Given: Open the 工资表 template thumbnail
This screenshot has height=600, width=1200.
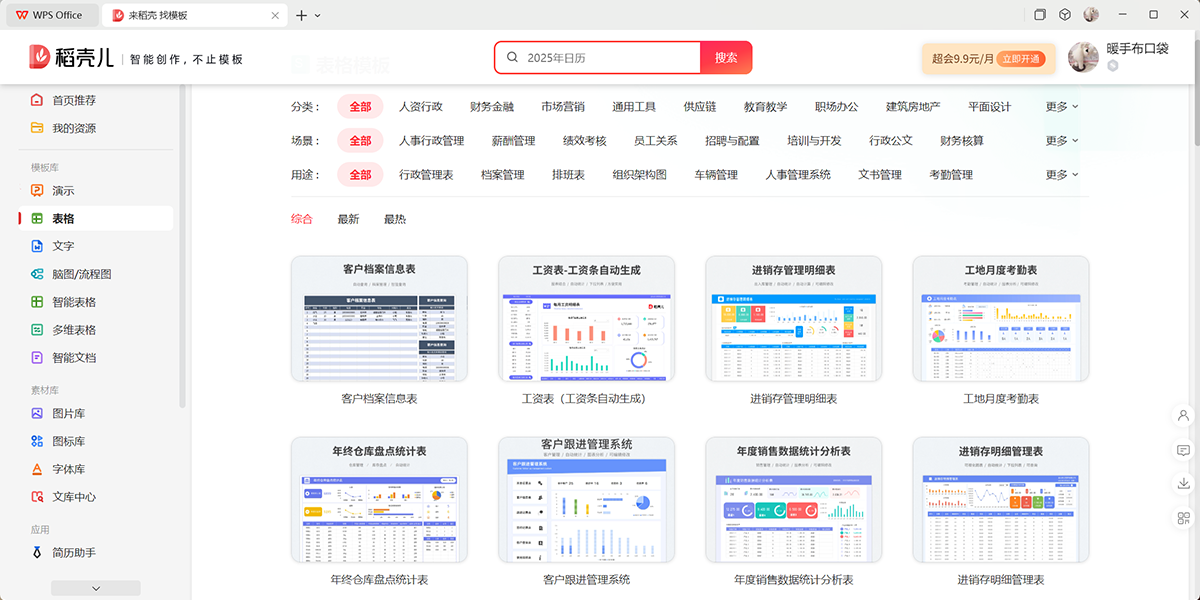Looking at the screenshot, I should (586, 318).
